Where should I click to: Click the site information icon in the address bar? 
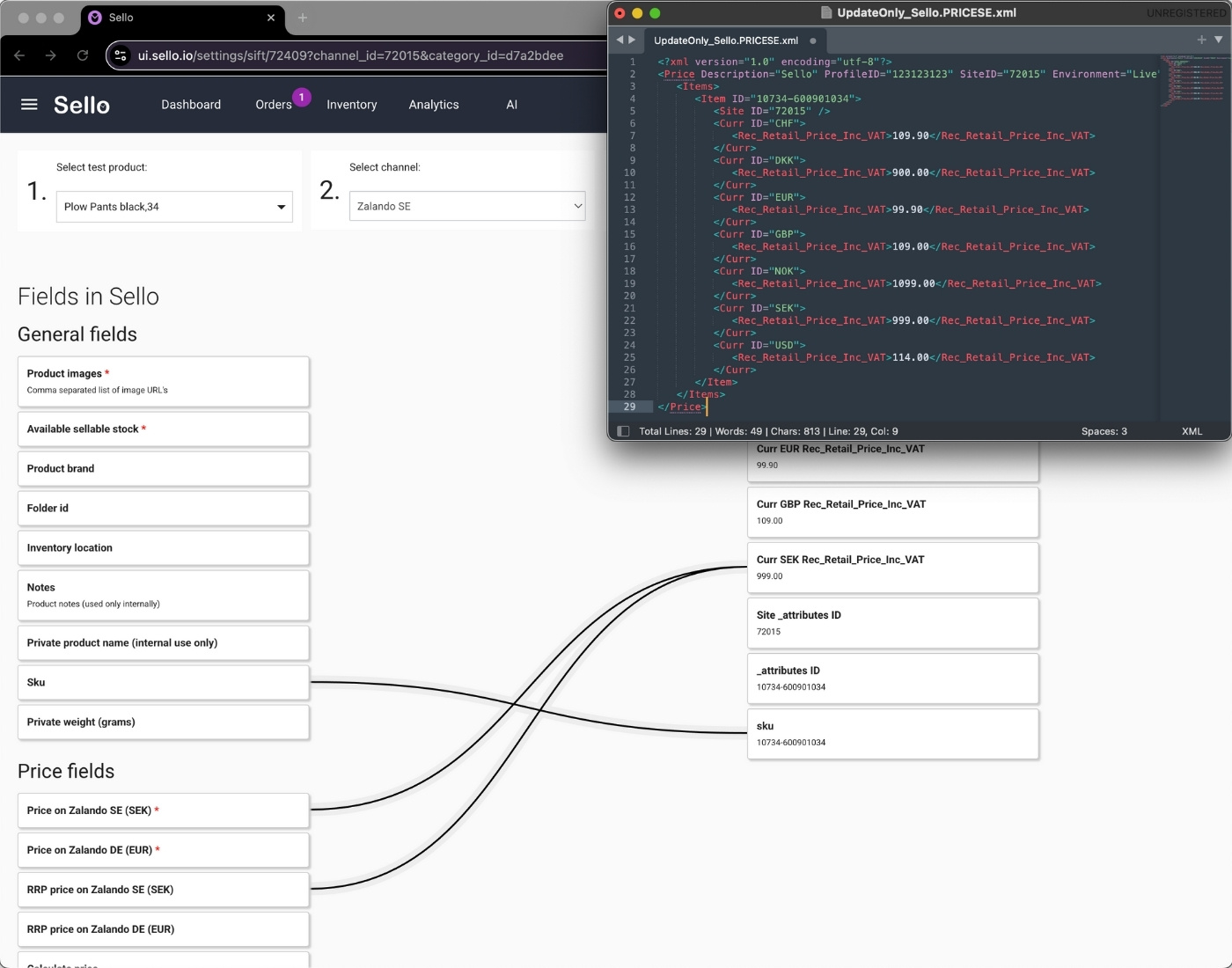pyautogui.click(x=119, y=55)
